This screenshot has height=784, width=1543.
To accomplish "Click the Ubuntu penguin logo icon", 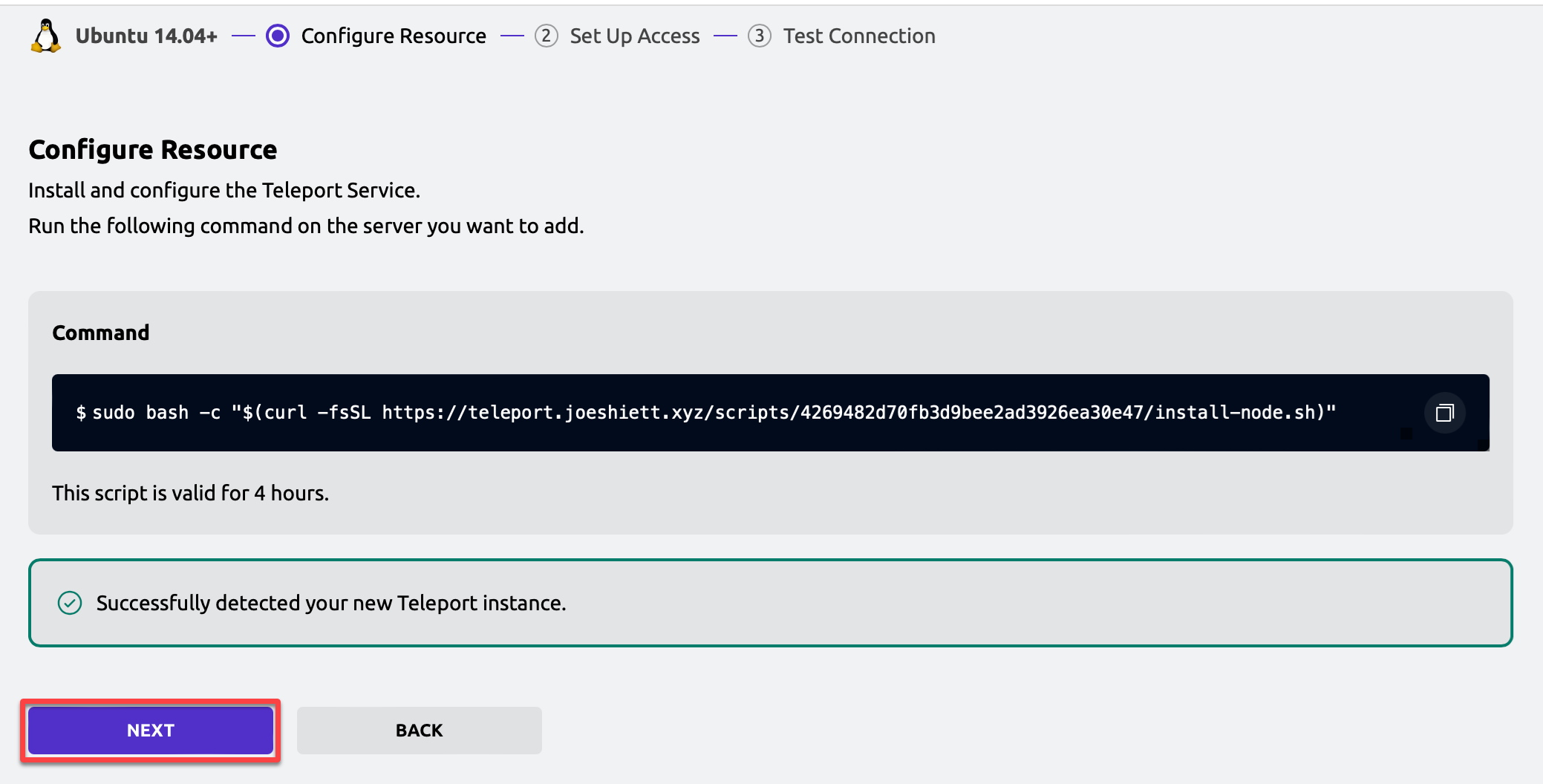I will (46, 36).
